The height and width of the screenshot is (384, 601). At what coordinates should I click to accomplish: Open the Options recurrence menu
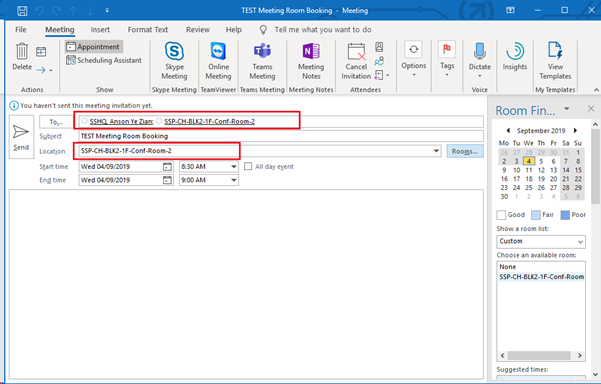tap(414, 58)
